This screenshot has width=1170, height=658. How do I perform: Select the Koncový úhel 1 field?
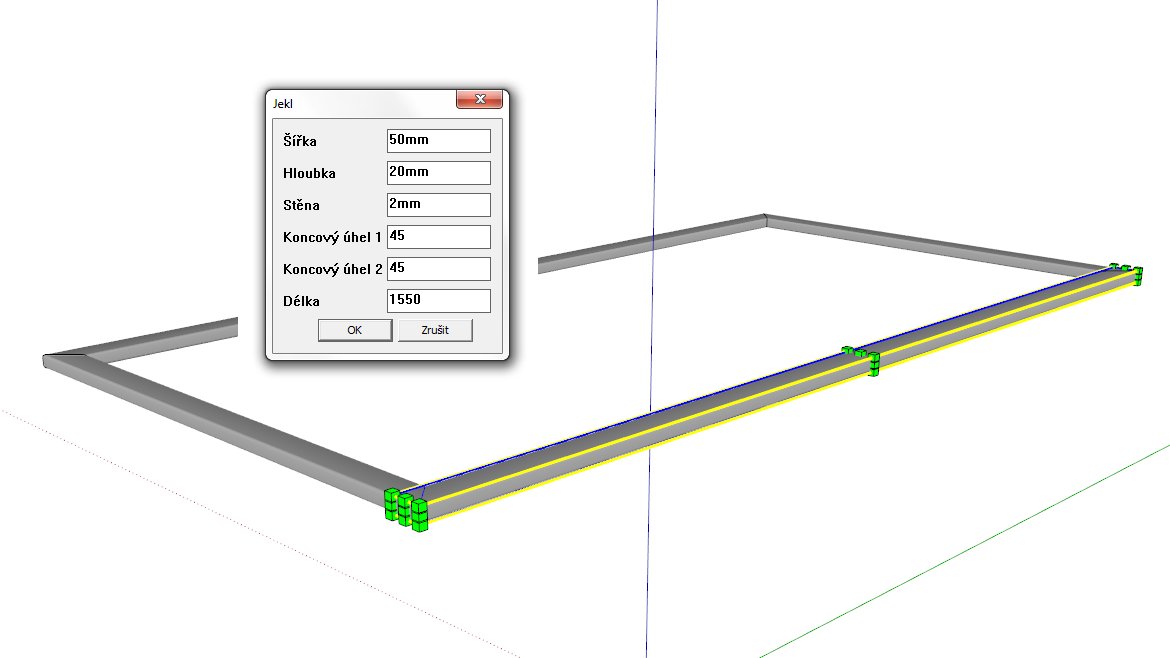pyautogui.click(x=438, y=237)
